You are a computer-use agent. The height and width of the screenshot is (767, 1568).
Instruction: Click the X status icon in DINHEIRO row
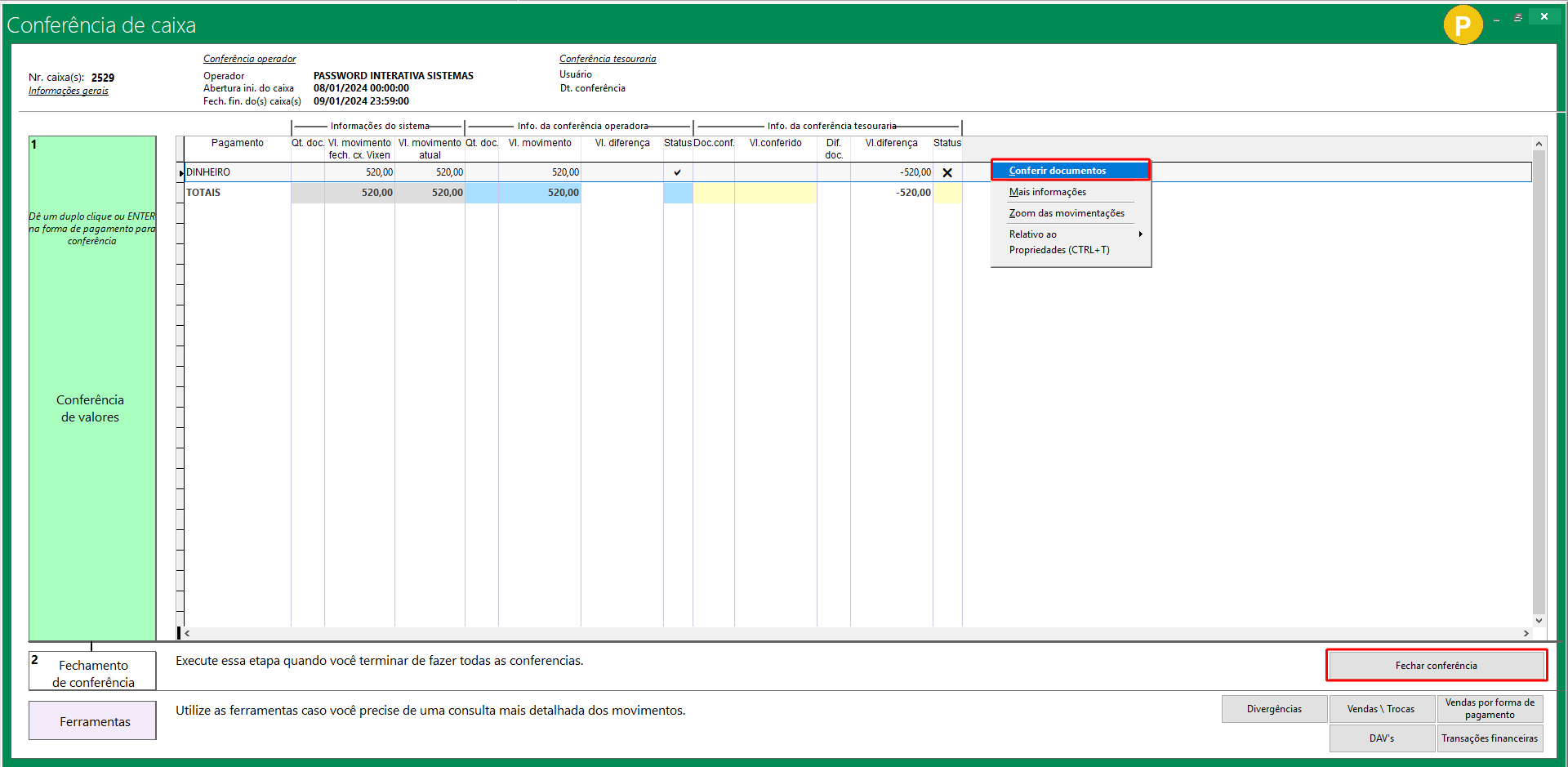947,172
